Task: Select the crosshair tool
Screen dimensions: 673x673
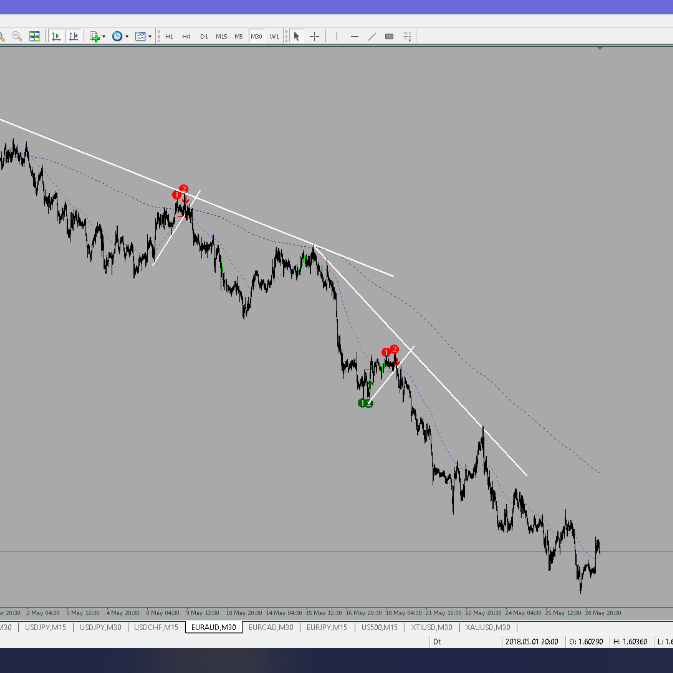Action: pyautogui.click(x=314, y=36)
